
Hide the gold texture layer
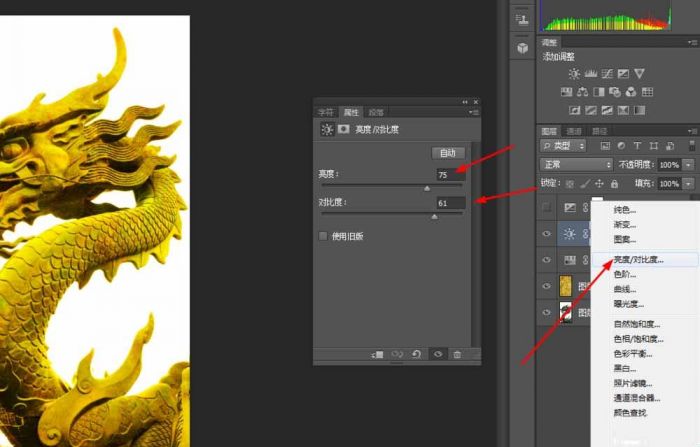546,286
